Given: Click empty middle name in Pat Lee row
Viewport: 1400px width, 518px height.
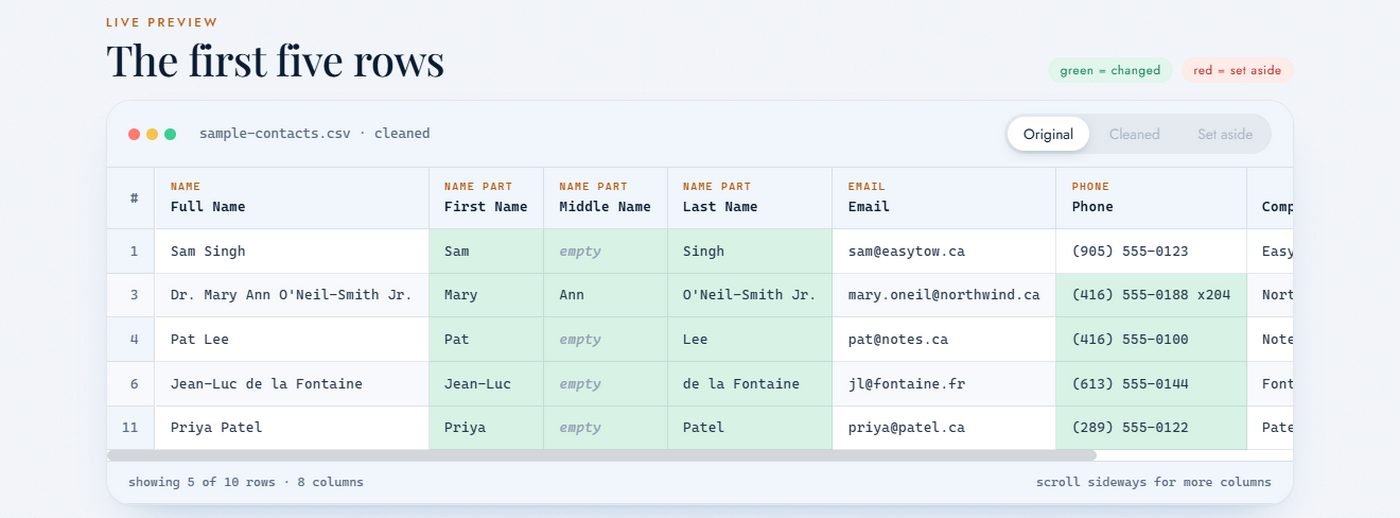Looking at the screenshot, I should [605, 339].
